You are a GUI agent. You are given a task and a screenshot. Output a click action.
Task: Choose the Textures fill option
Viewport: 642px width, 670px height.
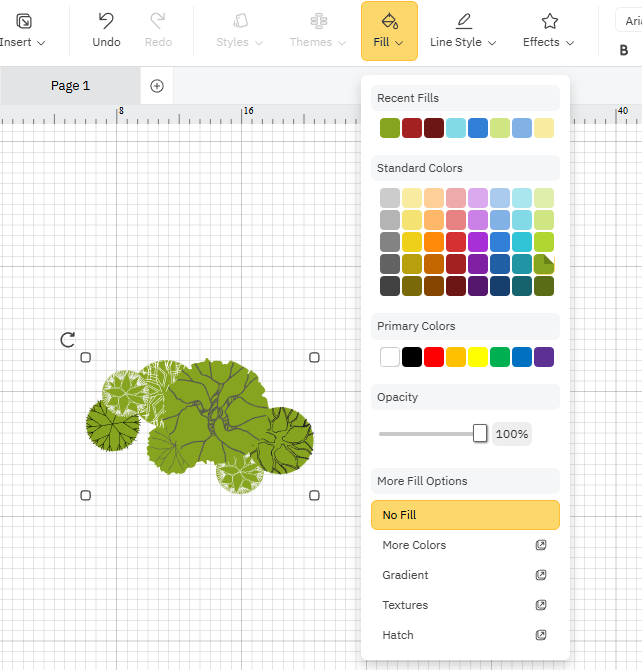click(405, 605)
